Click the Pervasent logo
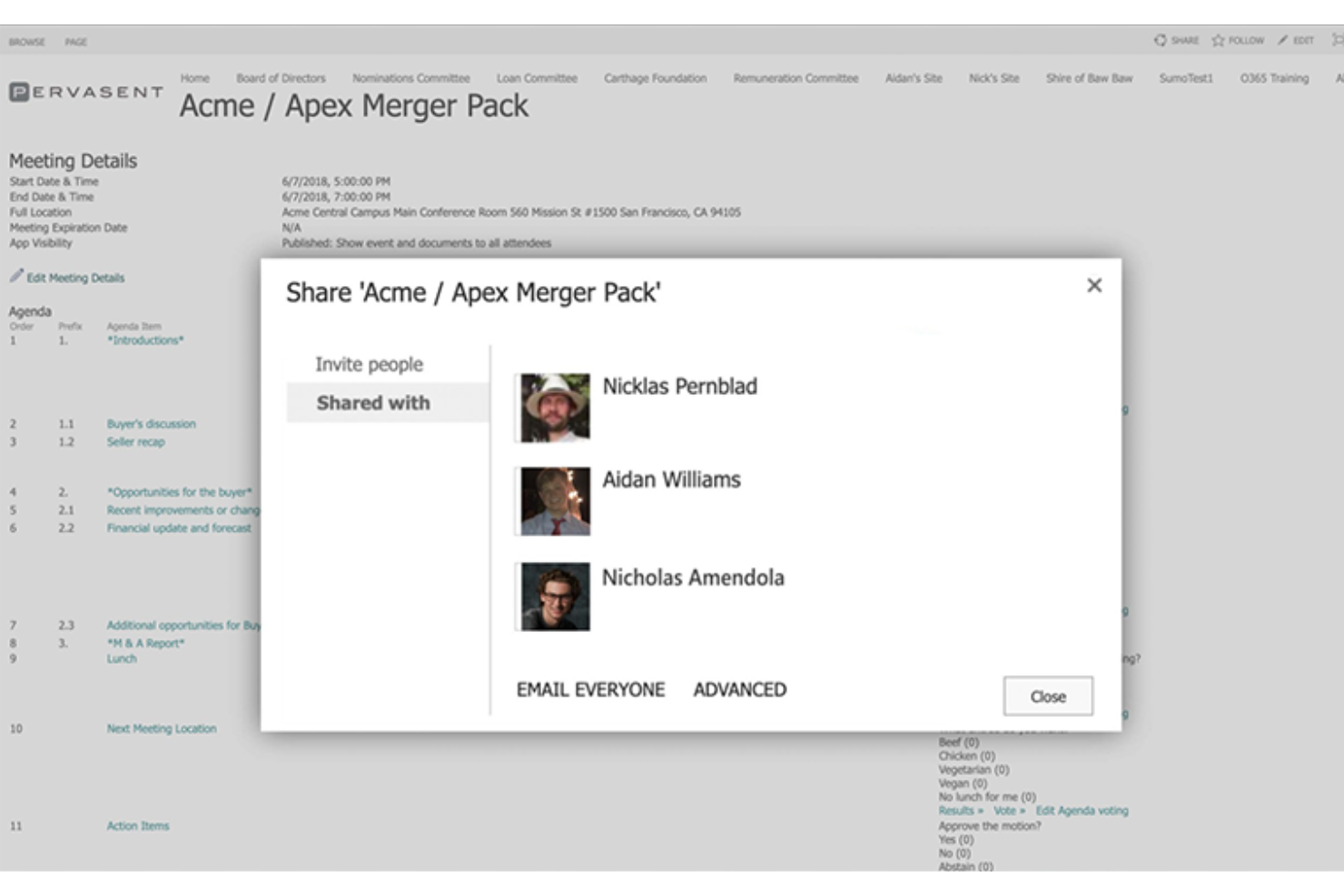This screenshot has width=1344, height=896. click(x=86, y=93)
